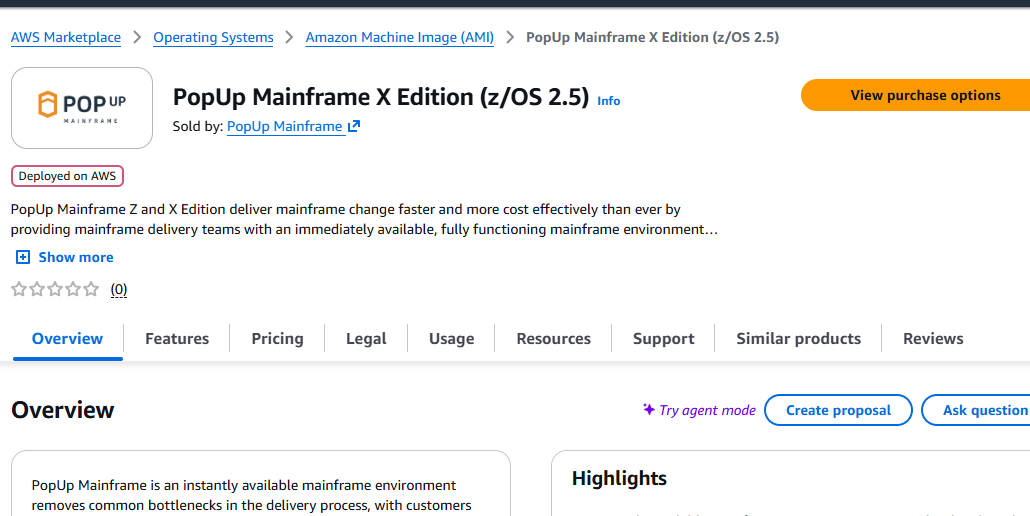Select the Overview tab
Screen dimensions: 1030x516
point(68,339)
